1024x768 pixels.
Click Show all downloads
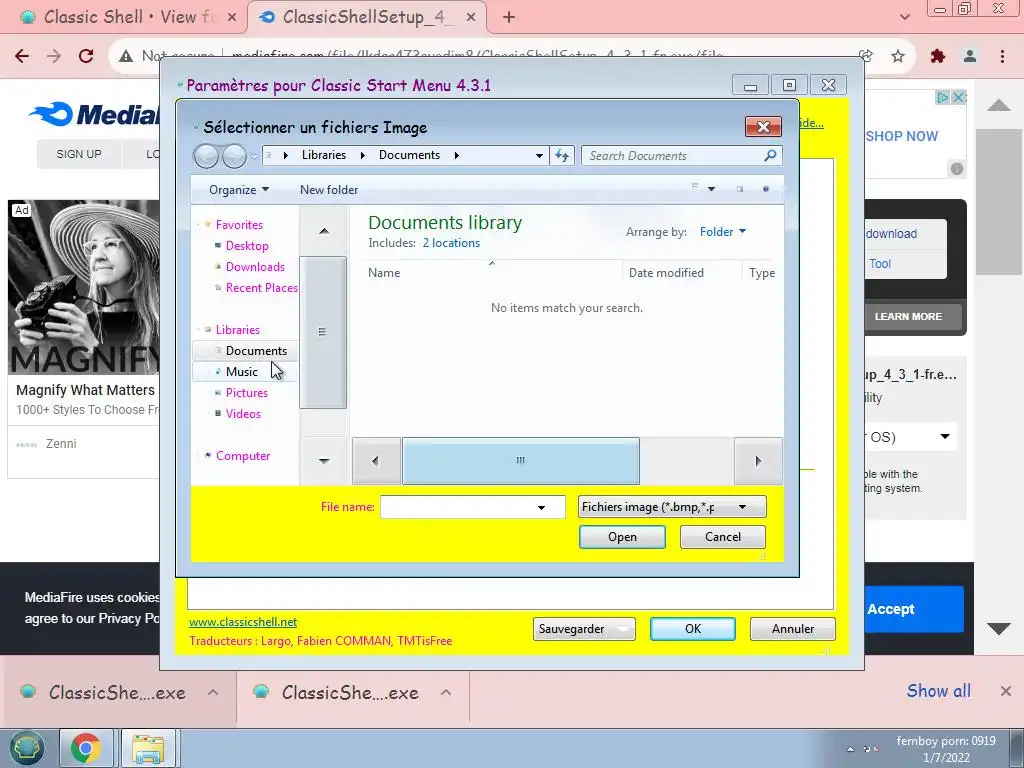pyautogui.click(x=938, y=691)
